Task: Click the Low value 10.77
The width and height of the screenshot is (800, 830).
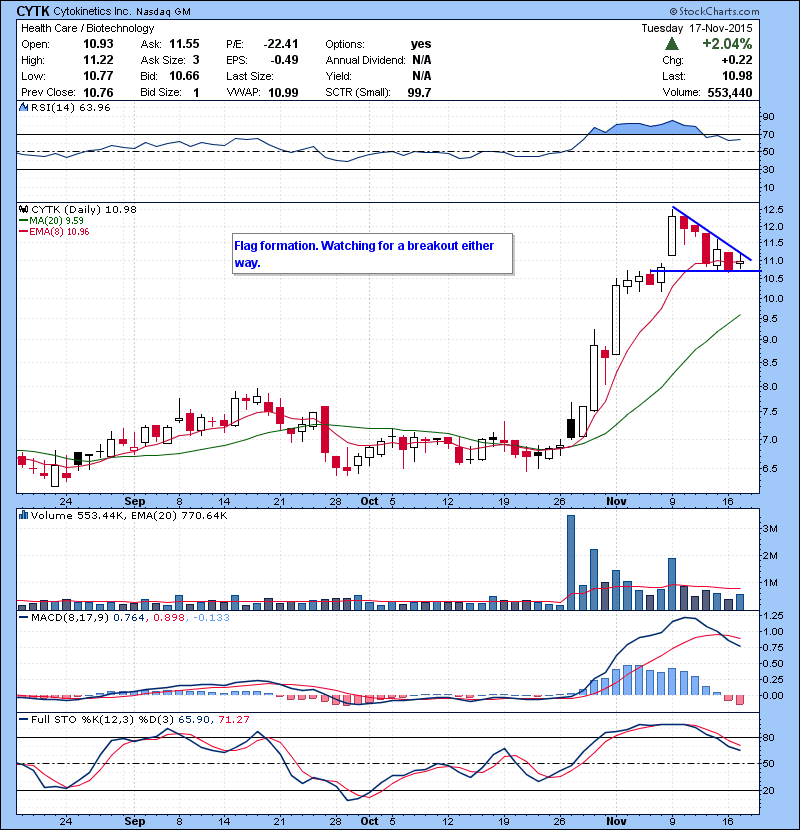Action: pyautogui.click(x=98, y=76)
